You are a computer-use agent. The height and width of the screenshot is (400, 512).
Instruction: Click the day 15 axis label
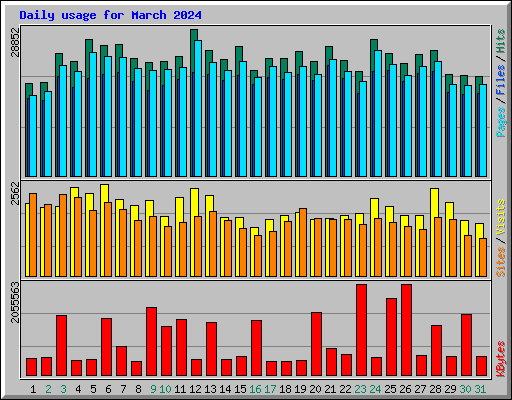pyautogui.click(x=240, y=389)
